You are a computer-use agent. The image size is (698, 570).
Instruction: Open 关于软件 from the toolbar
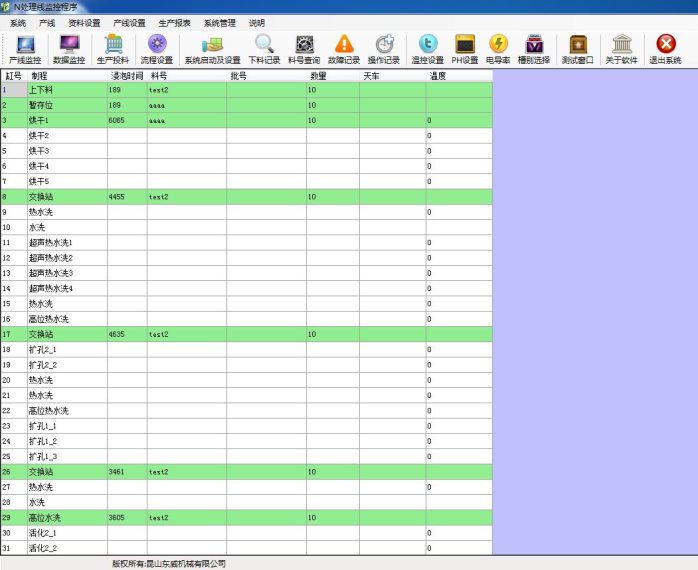point(621,47)
